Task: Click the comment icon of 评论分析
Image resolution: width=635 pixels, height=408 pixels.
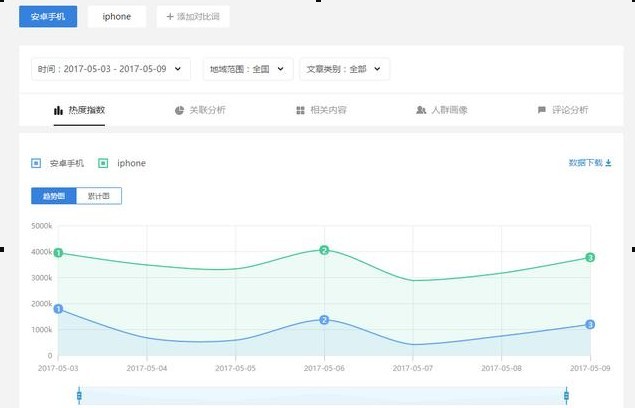Action: point(541,110)
